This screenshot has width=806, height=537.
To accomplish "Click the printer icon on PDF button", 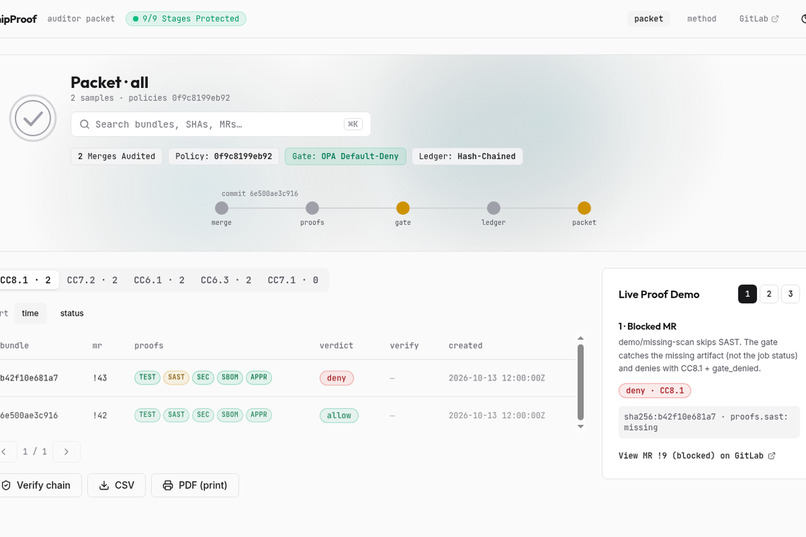I will (x=168, y=485).
